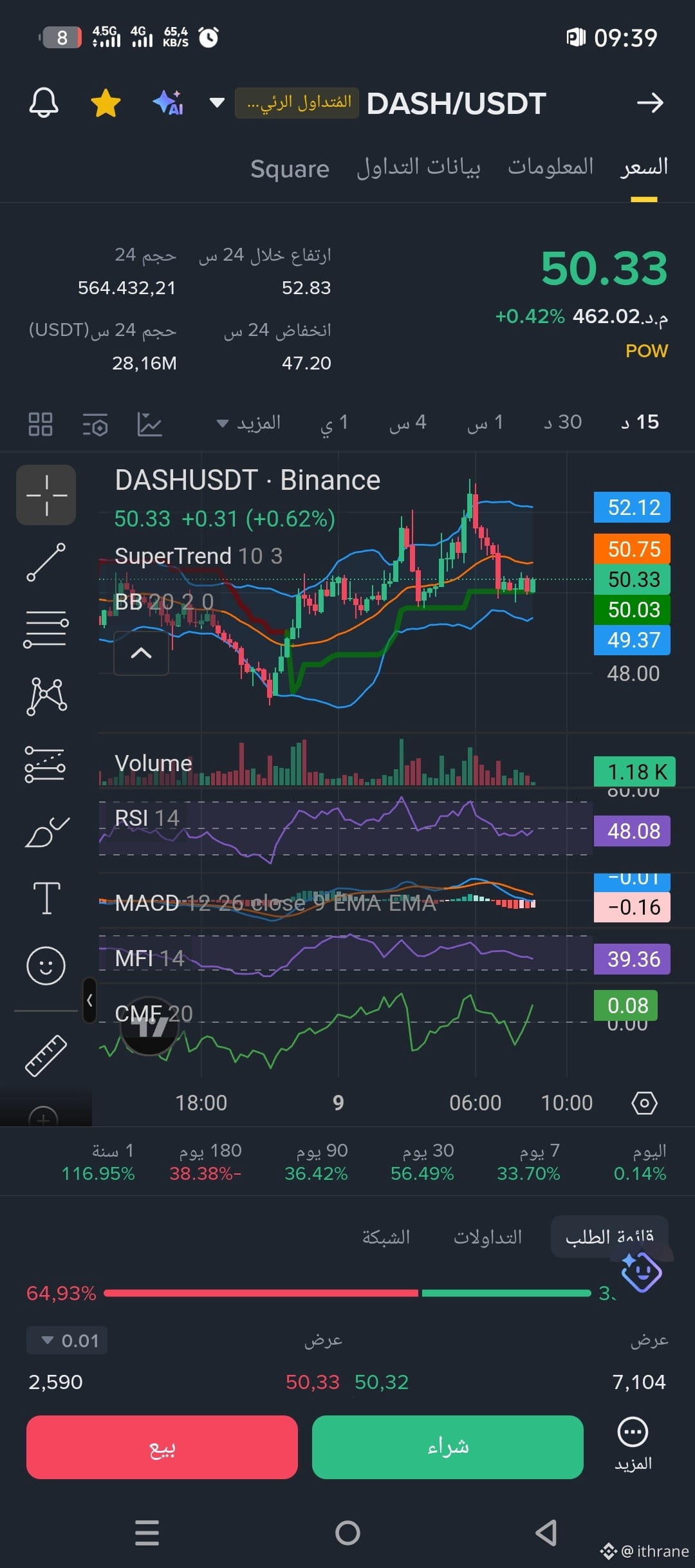This screenshot has height=1568, width=695.
Task: Select the 1 ي timeframe
Action: click(335, 422)
